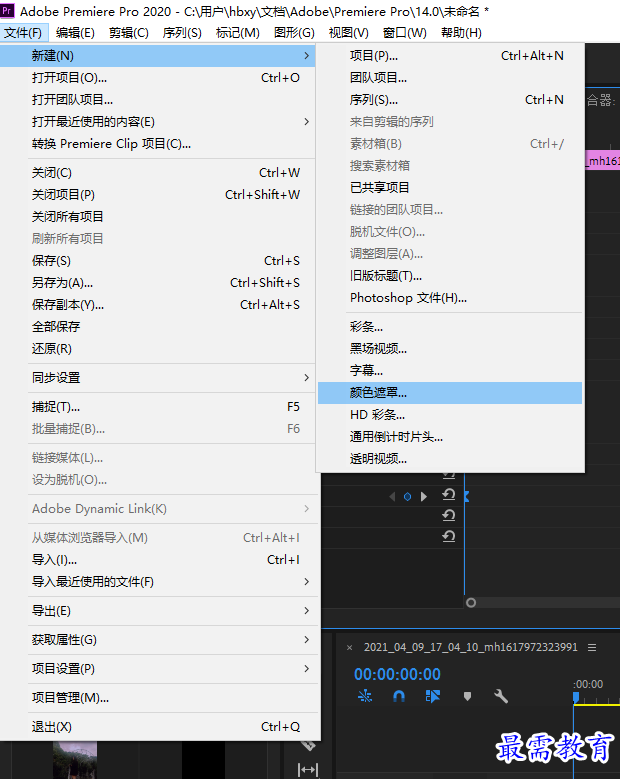Go to next keyframe arrow
Viewport: 620px width, 779px height.
tap(423, 496)
